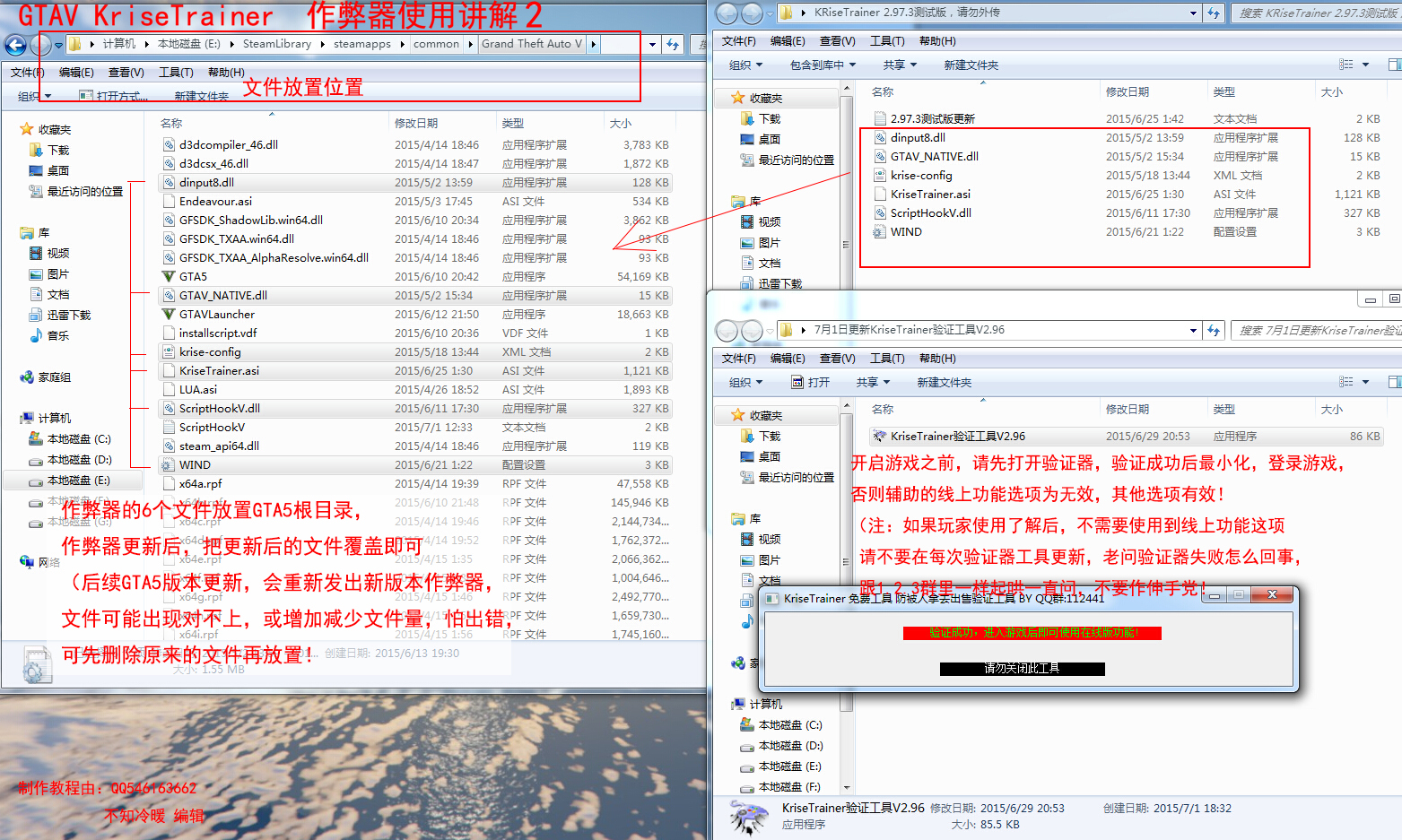Open the 组织 dropdown in KRiseTrainer 2.97.3 window
Viewport: 1402px width, 840px height.
(745, 65)
